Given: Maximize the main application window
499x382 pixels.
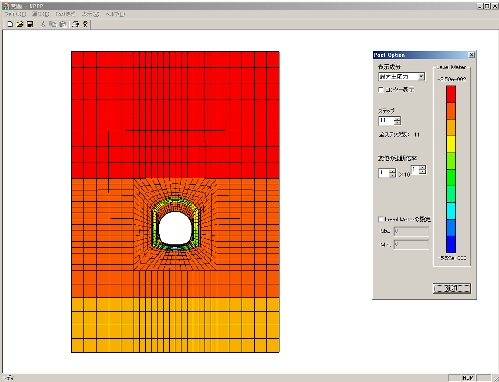Looking at the screenshot, I should point(487,6).
